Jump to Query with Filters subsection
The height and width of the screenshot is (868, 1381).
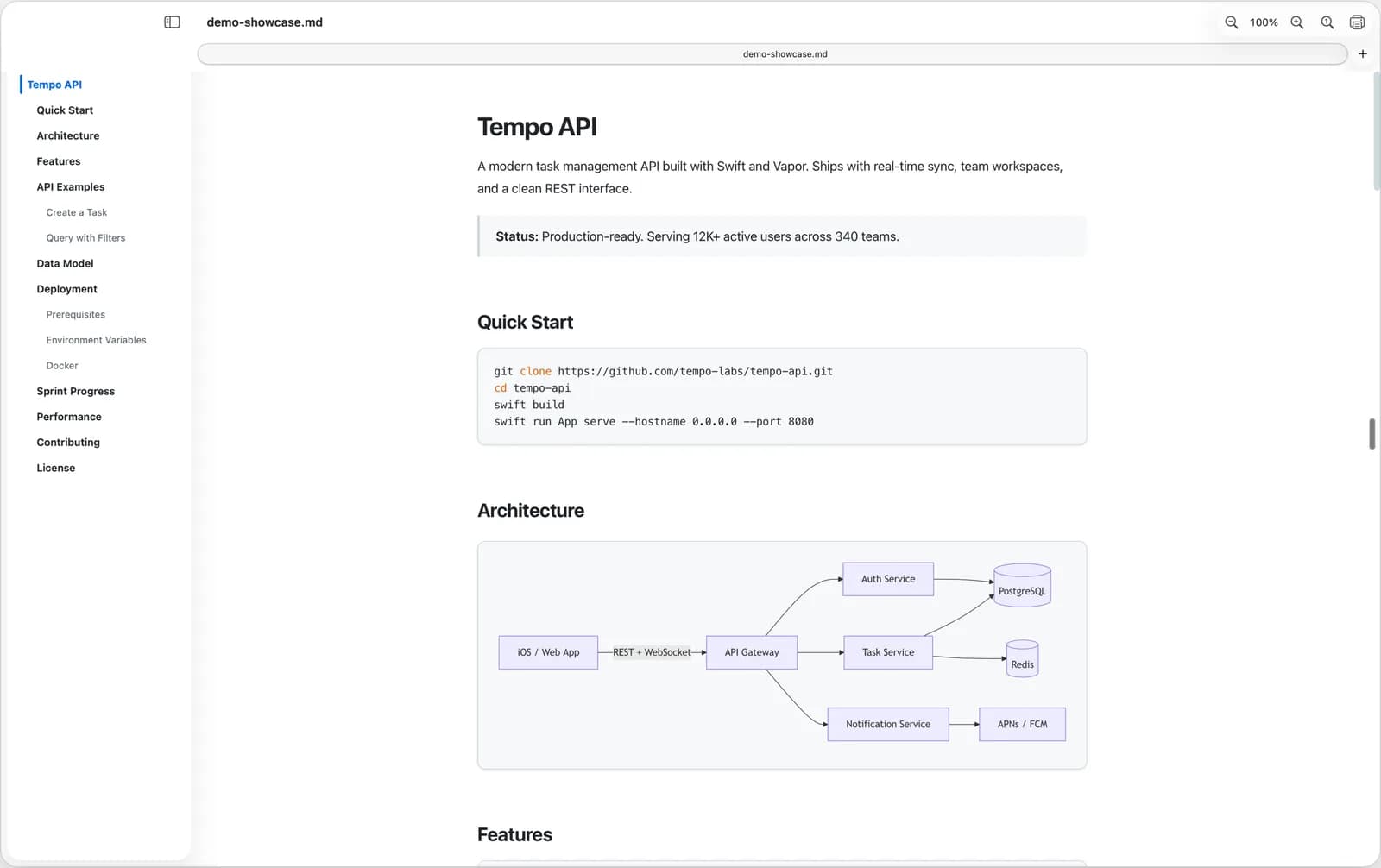pos(85,238)
